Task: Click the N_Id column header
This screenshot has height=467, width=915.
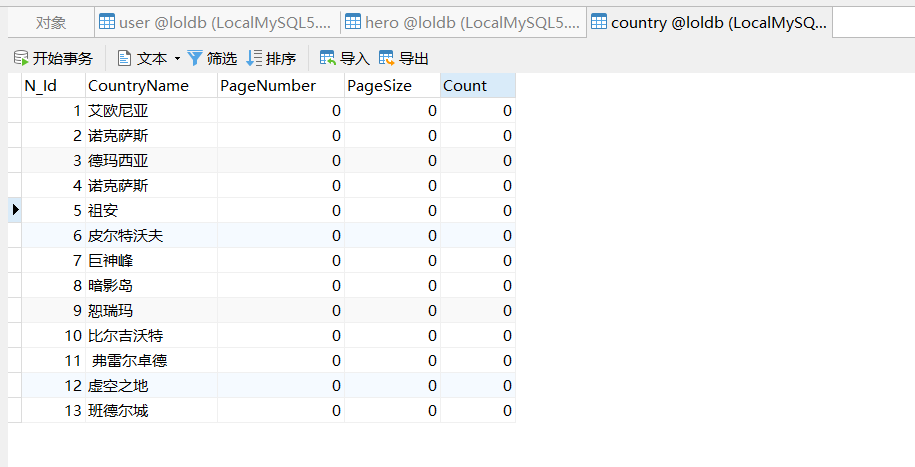Action: click(54, 86)
